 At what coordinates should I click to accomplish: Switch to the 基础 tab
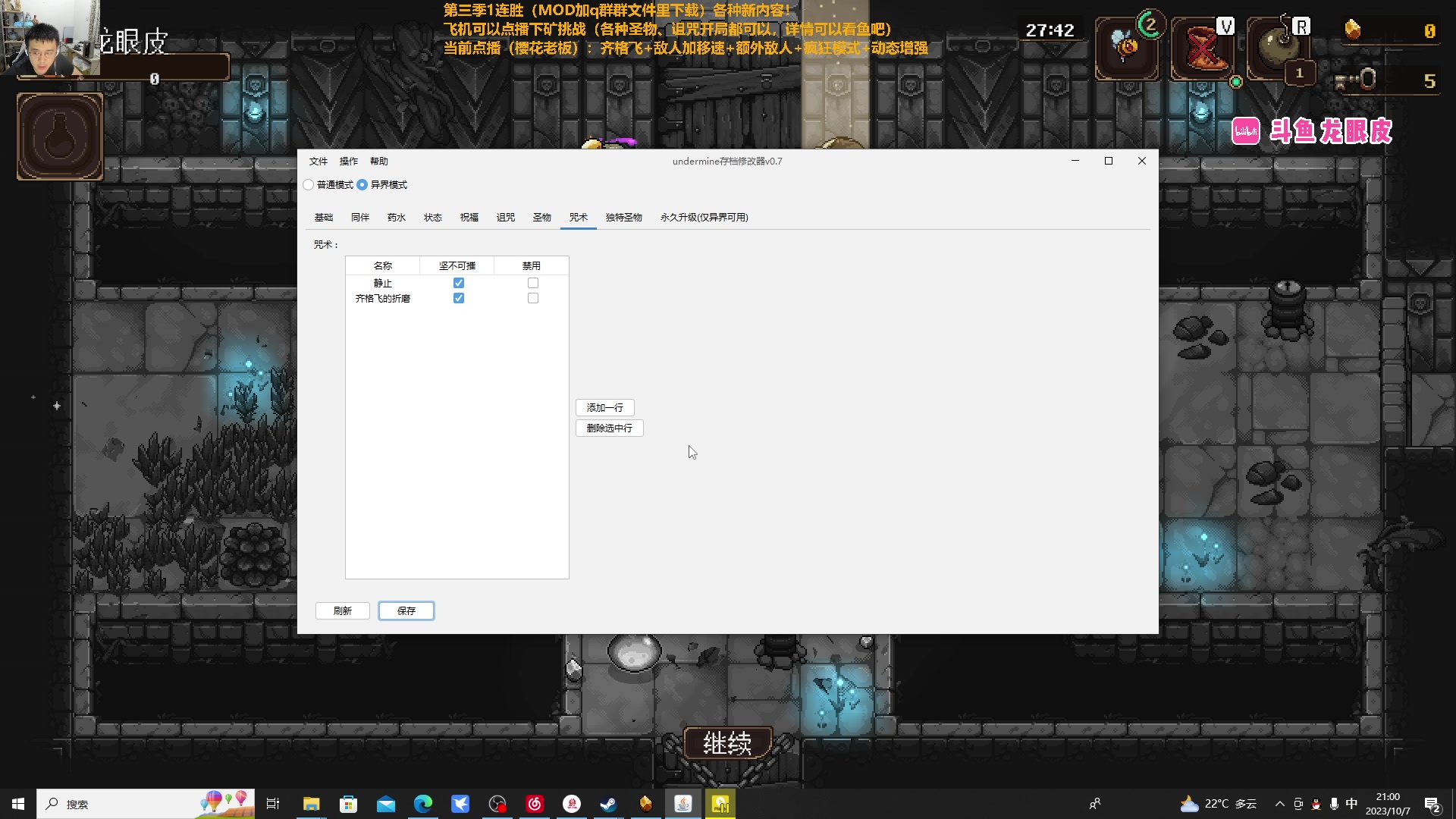coord(324,218)
